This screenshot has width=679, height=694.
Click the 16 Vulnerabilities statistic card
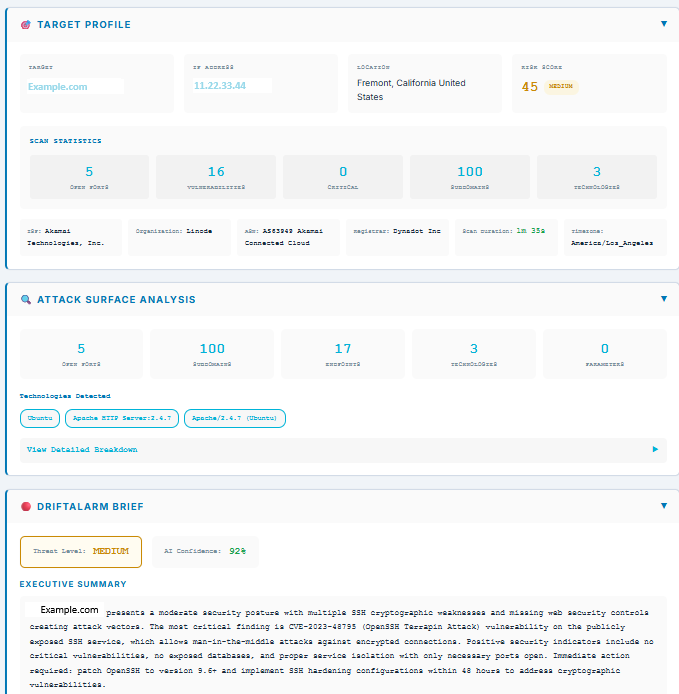(x=216, y=177)
